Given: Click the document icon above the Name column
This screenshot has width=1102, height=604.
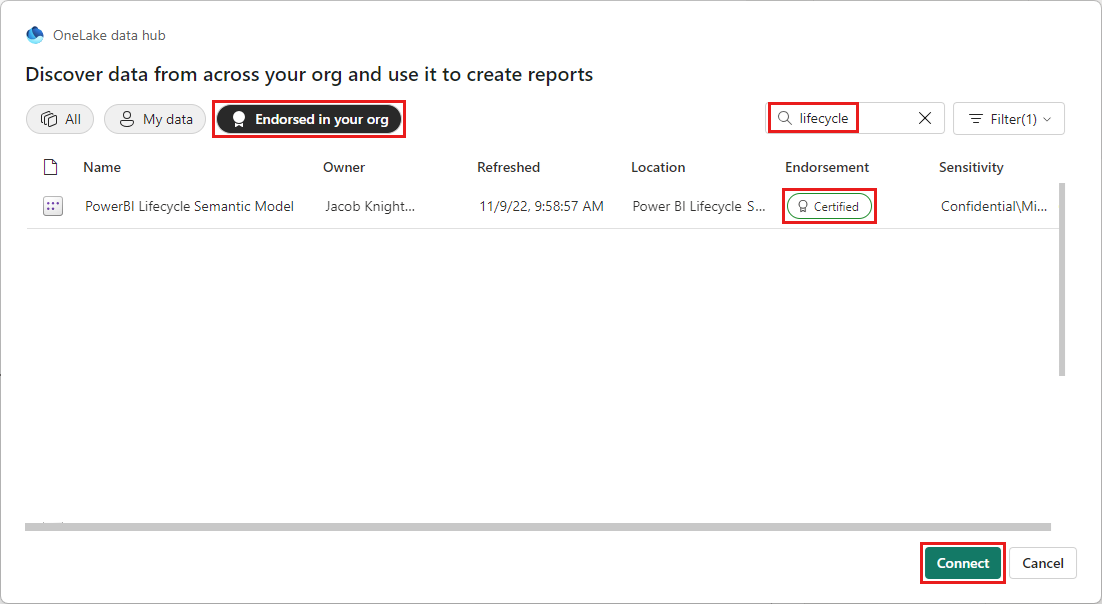Looking at the screenshot, I should pos(52,167).
